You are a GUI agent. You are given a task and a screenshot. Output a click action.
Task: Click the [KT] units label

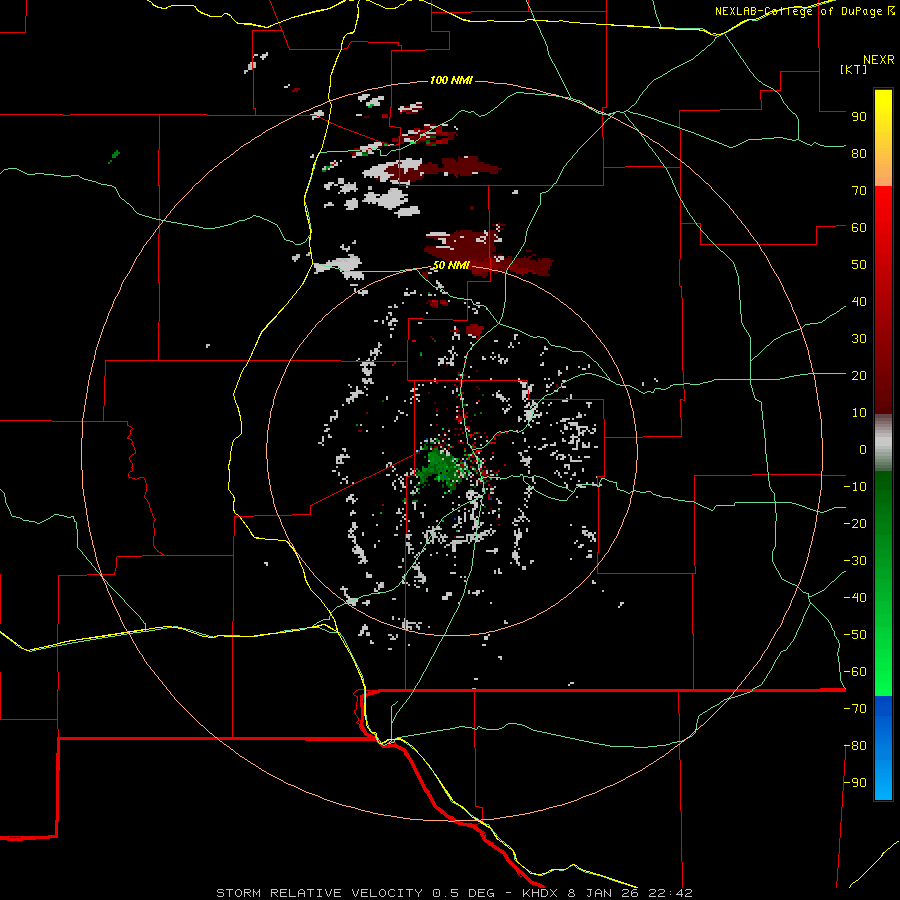(x=854, y=69)
